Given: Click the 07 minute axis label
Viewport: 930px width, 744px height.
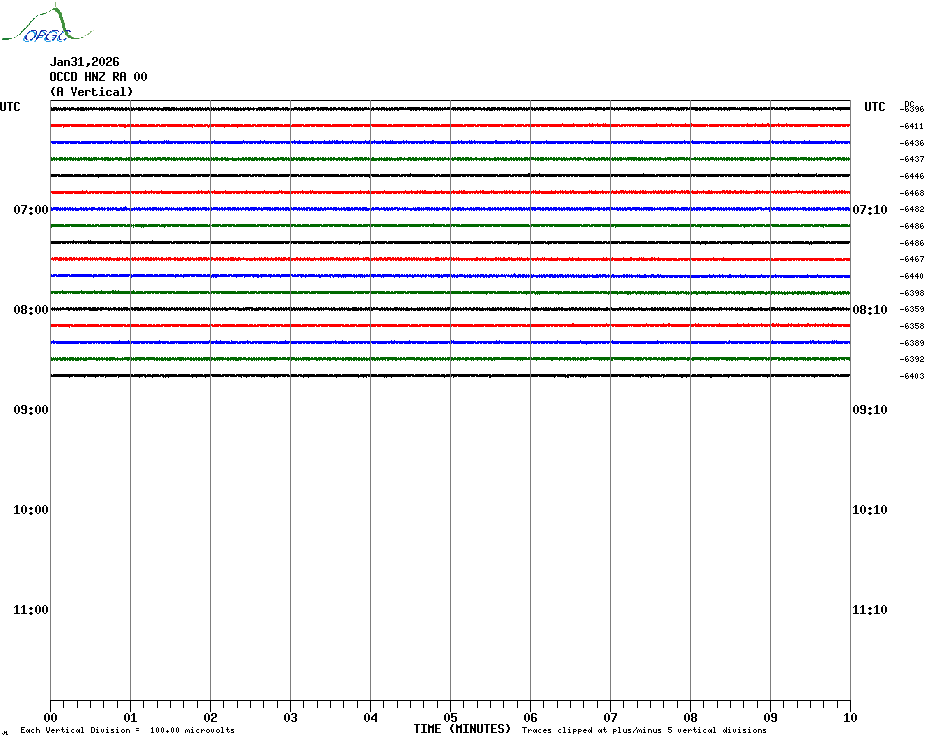Looking at the screenshot, I should (x=610, y=718).
